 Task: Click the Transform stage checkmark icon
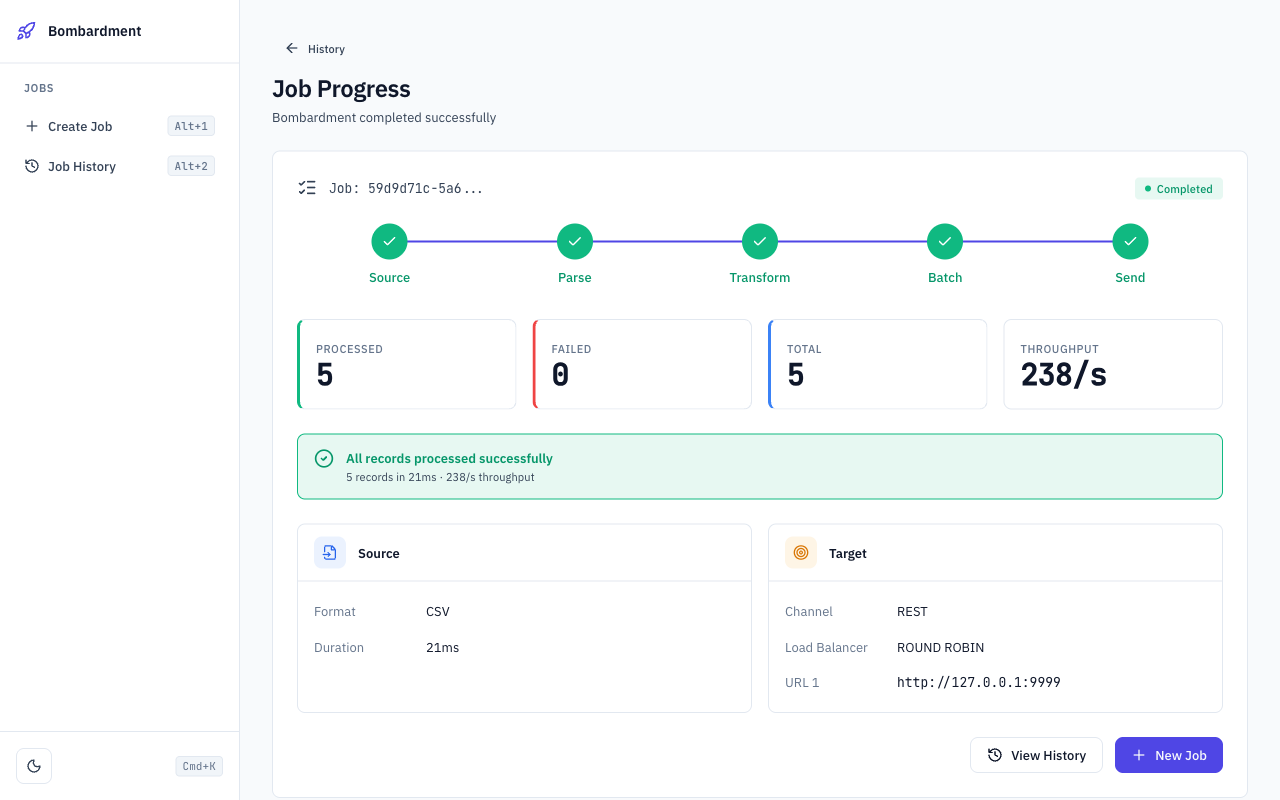click(x=759, y=241)
